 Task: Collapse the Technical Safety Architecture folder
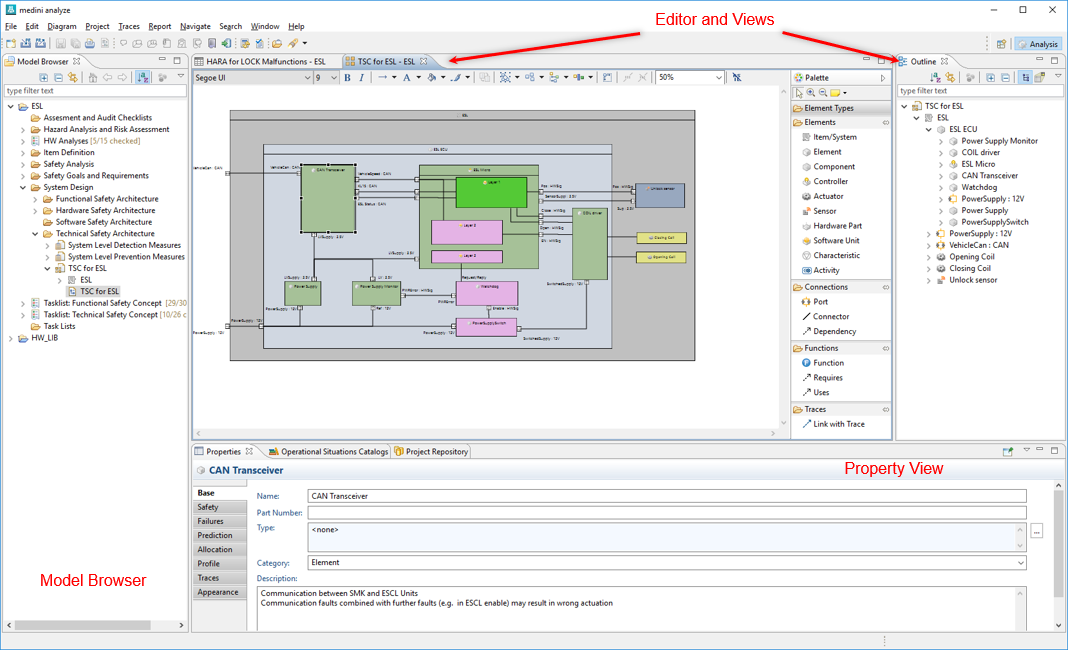pyautogui.click(x=36, y=234)
